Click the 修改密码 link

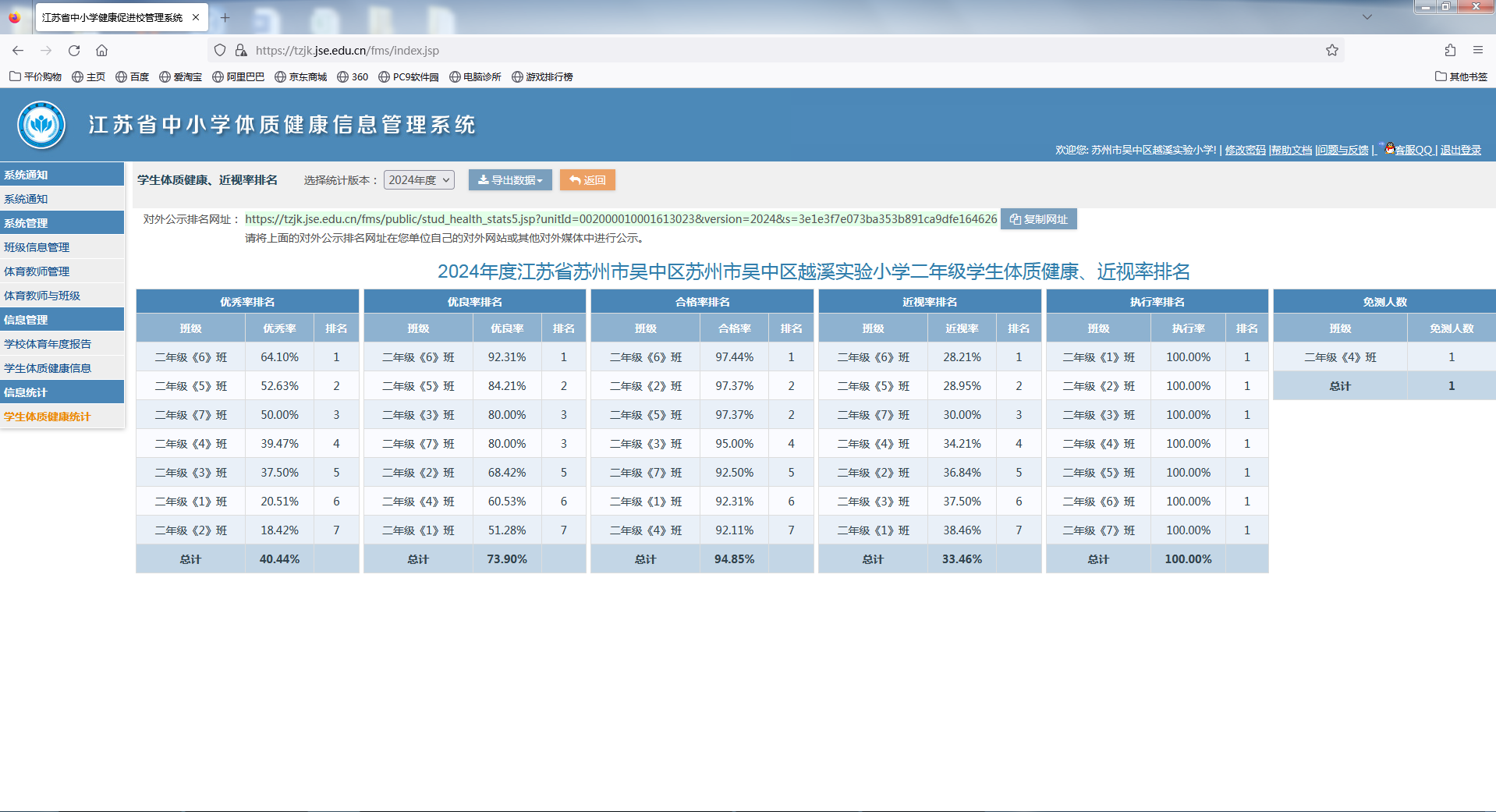[1245, 150]
